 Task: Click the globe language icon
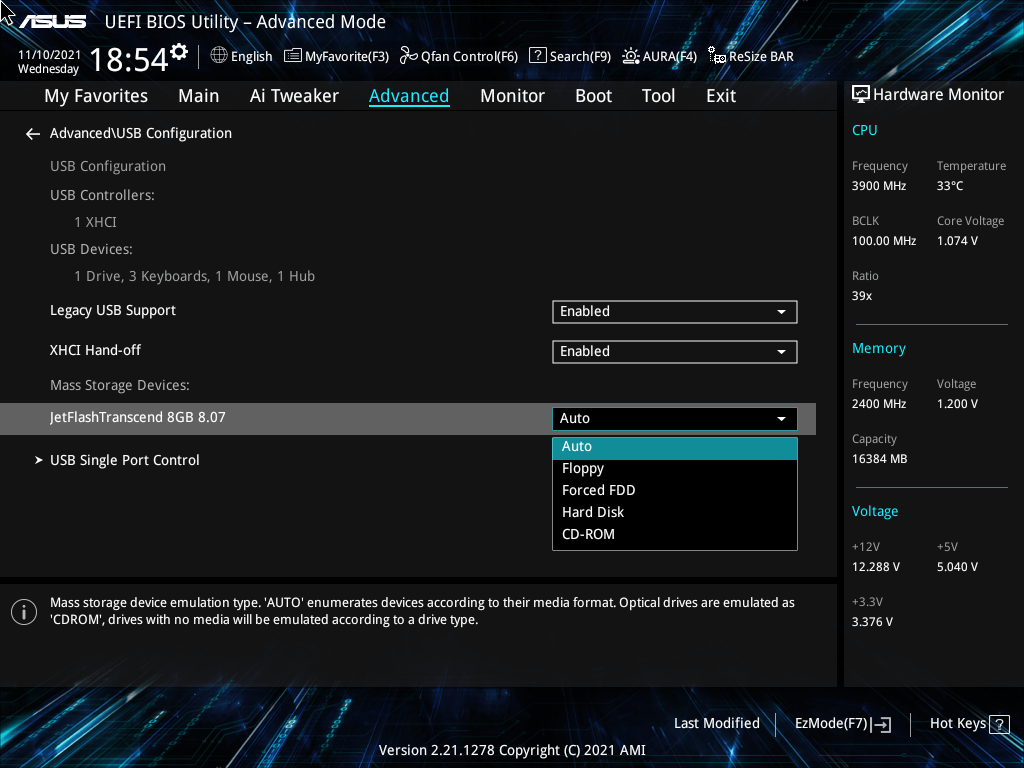click(x=219, y=56)
